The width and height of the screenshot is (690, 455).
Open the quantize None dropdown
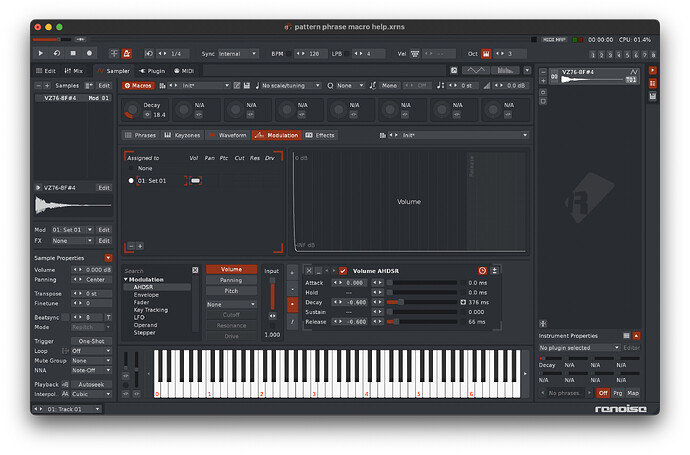350,85
